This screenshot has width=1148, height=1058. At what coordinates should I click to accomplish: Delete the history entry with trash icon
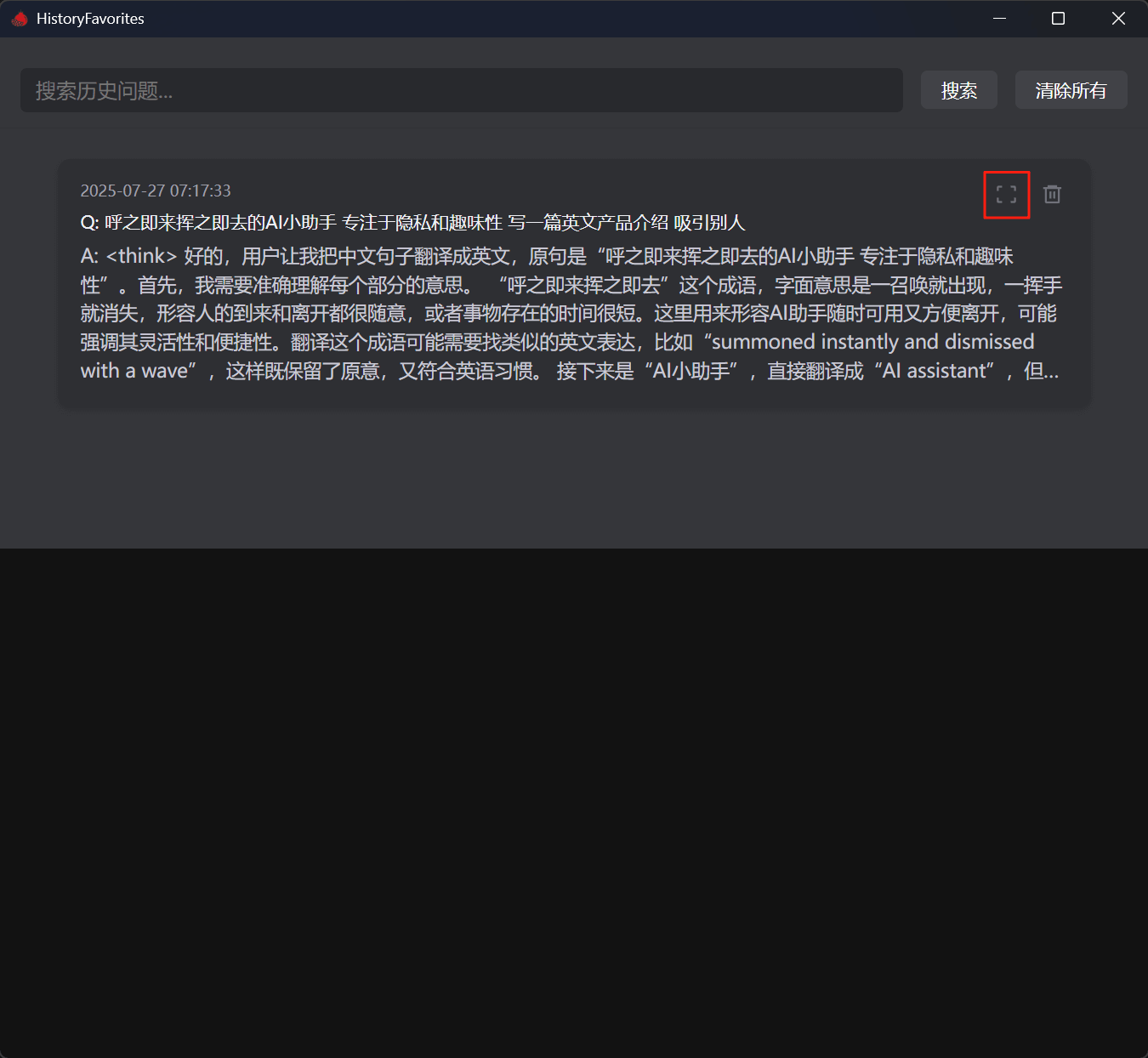pyautogui.click(x=1052, y=195)
